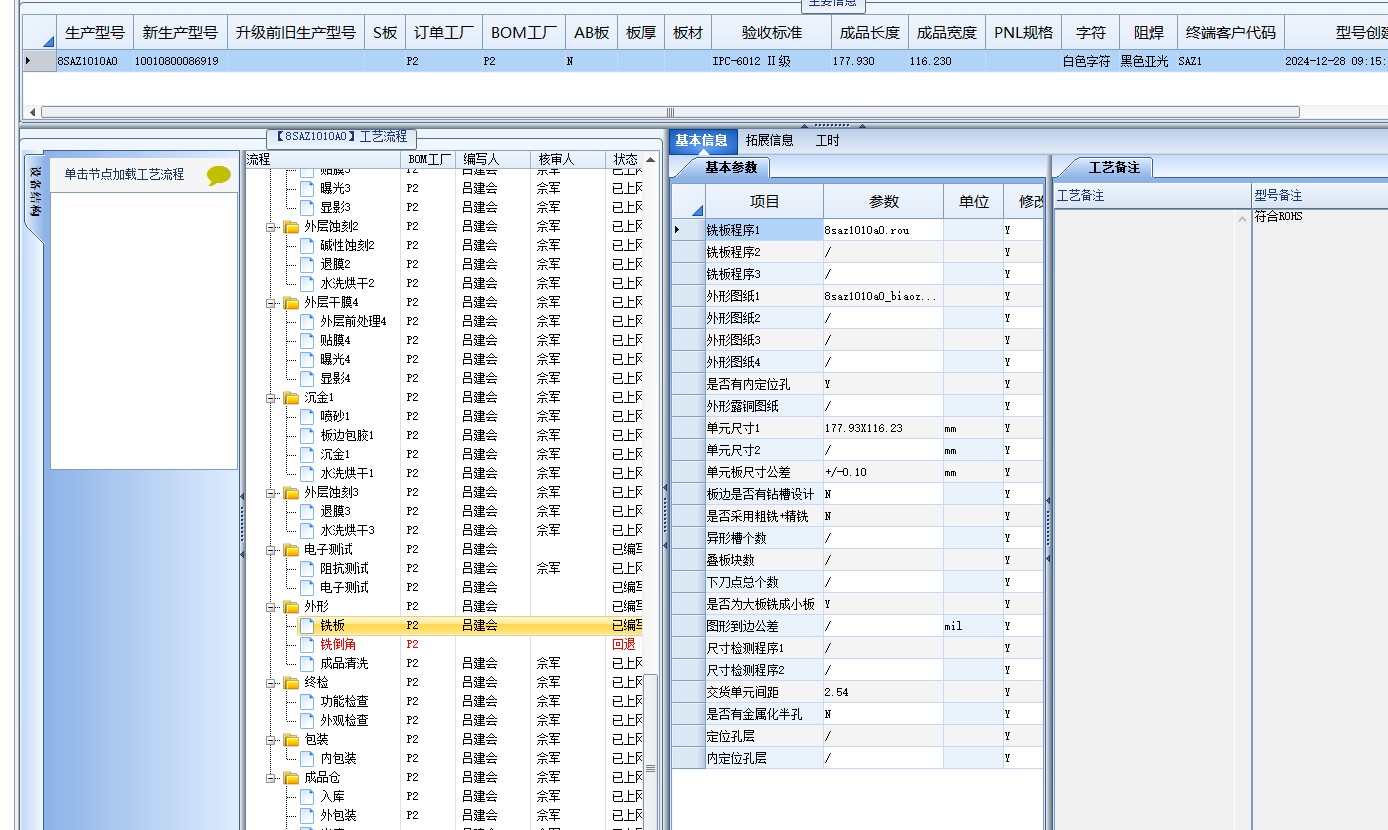Click the folder icon of 包装
1388x830 pixels.
(x=291, y=740)
